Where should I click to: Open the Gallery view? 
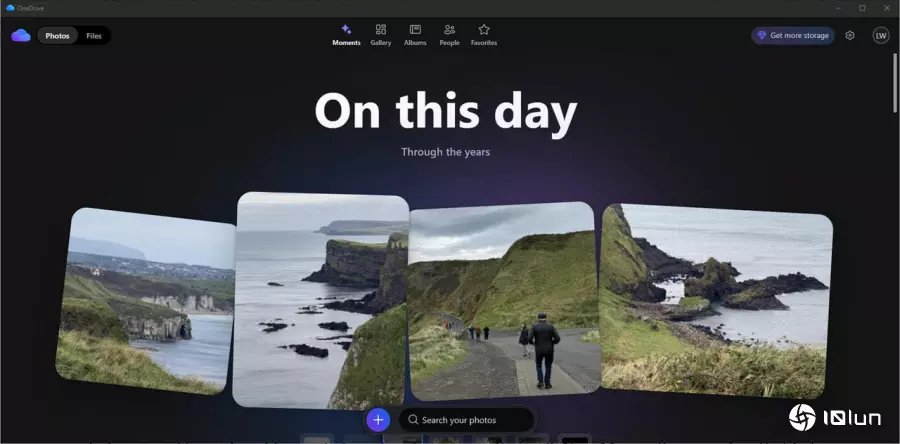[x=380, y=35]
